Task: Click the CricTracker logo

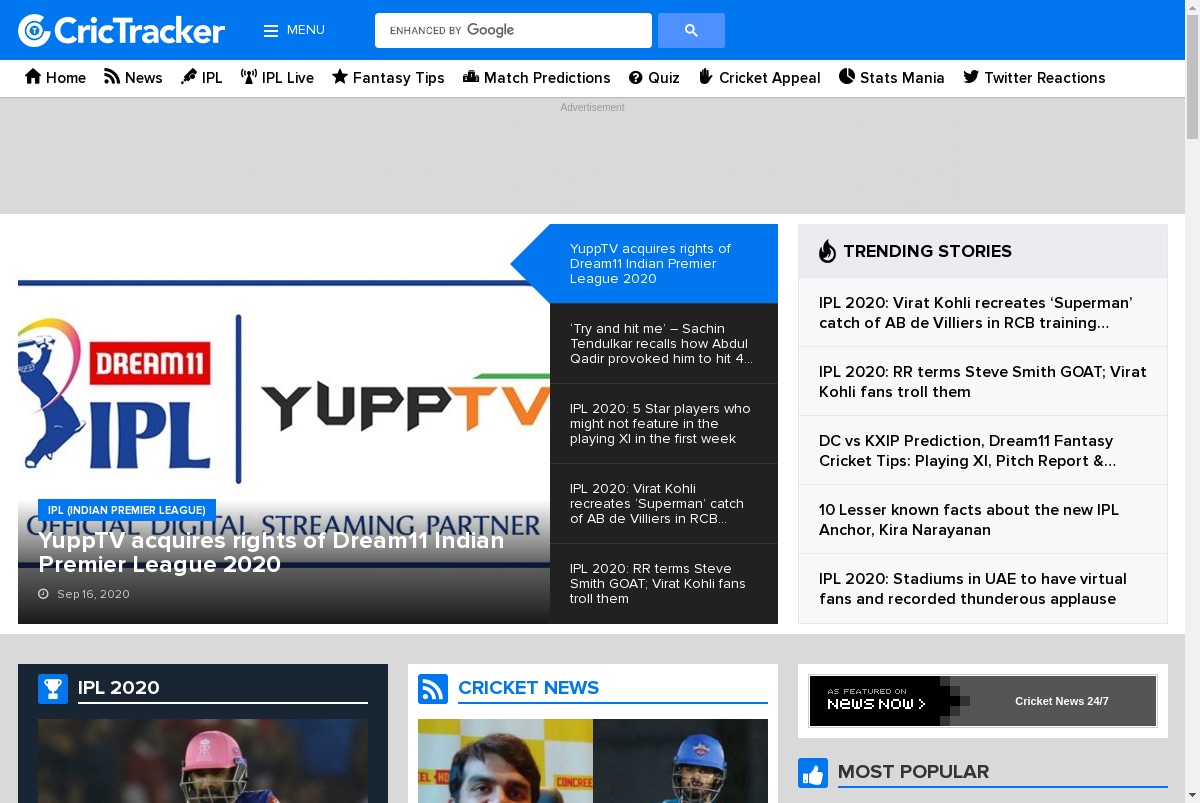Action: (x=121, y=30)
